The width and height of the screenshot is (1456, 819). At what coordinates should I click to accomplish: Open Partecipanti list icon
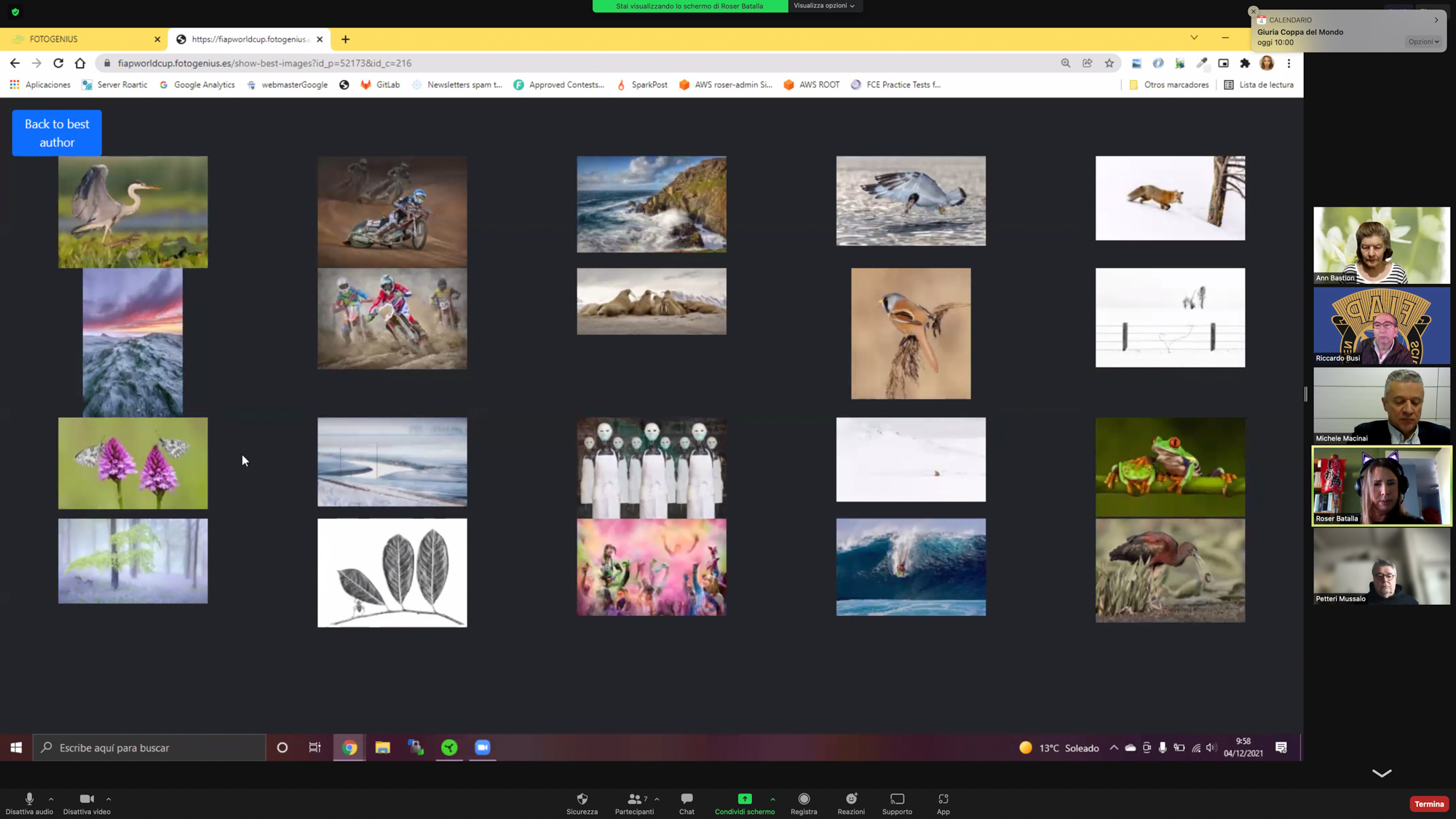coord(634,799)
